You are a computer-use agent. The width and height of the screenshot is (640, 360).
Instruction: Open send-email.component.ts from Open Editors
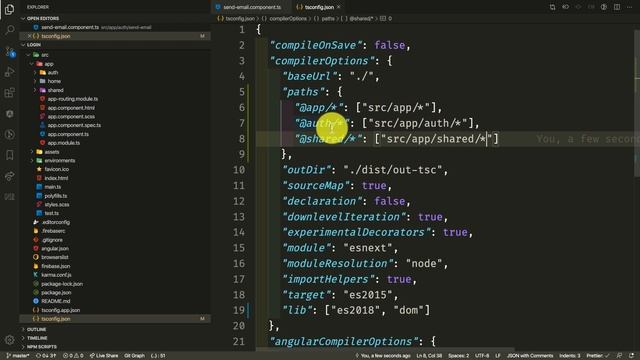click(x=70, y=27)
